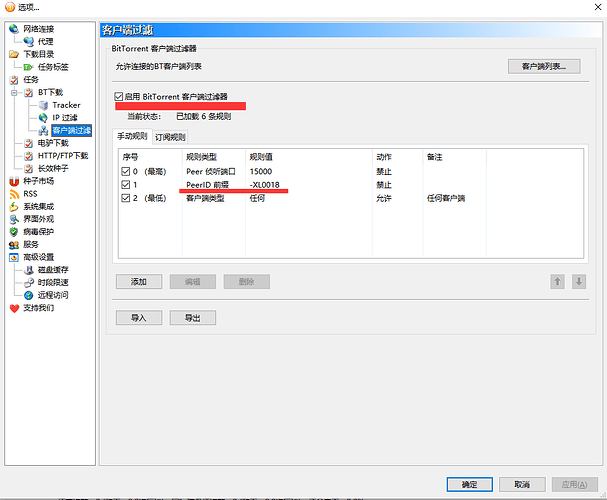Select -XL0018 rule value cell

point(264,185)
